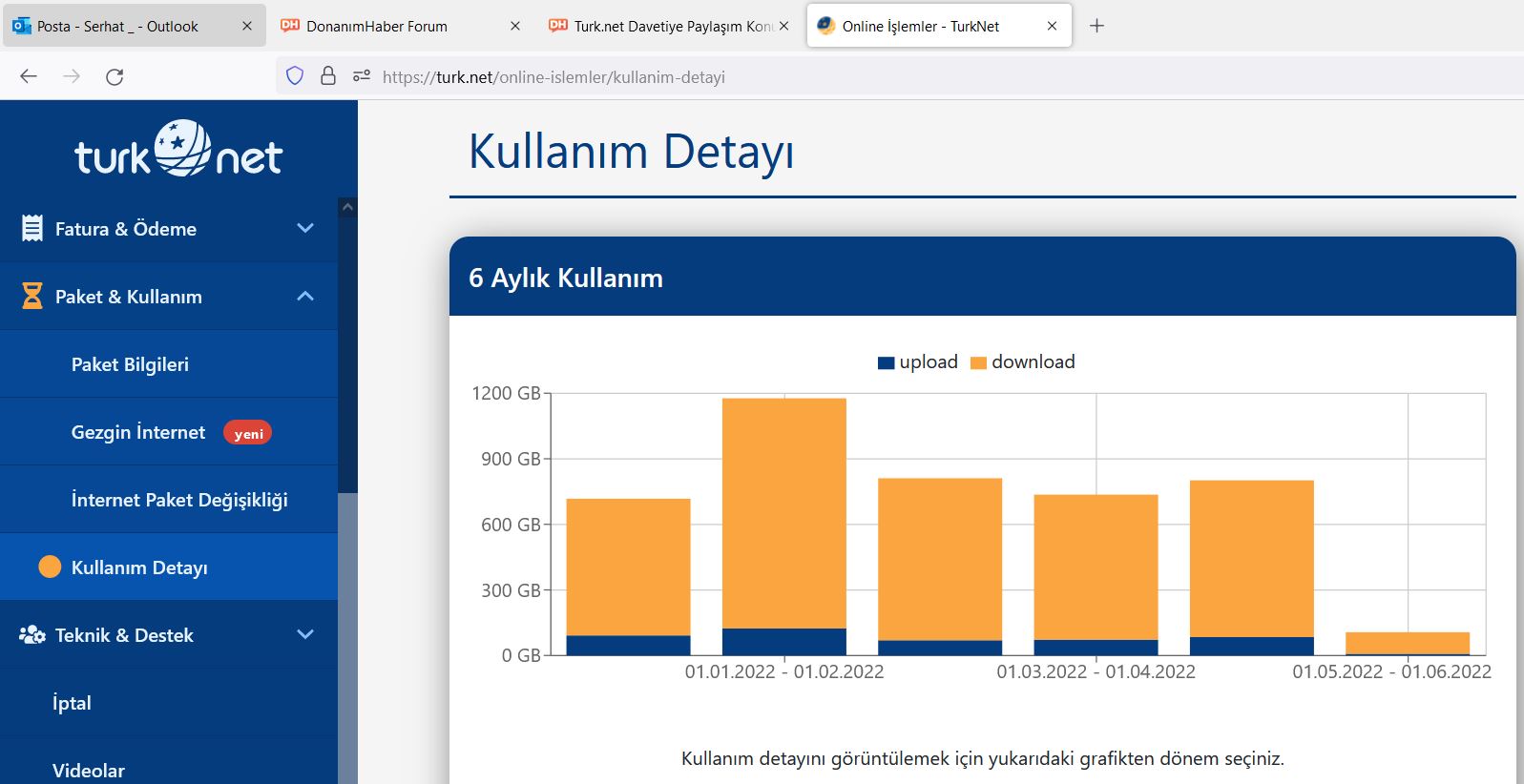Click the browser forward arrow
This screenshot has width=1524, height=784.
pyautogui.click(x=72, y=76)
